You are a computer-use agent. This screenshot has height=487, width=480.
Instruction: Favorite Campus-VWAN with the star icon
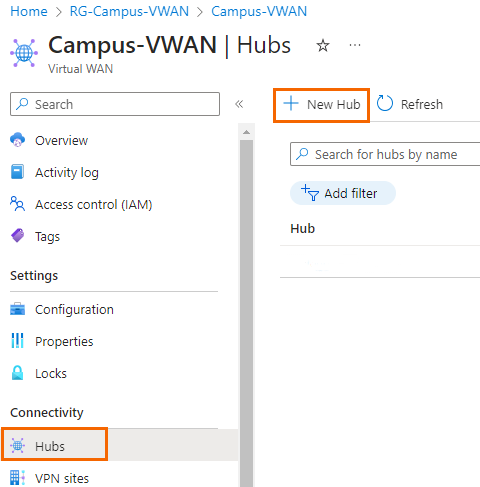point(323,45)
